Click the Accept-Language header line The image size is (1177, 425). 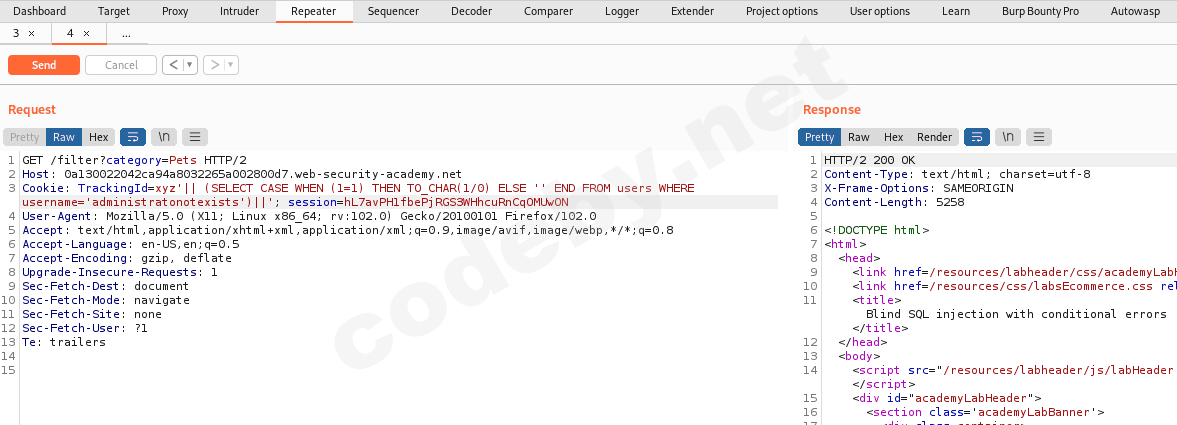pyautogui.click(x=131, y=244)
